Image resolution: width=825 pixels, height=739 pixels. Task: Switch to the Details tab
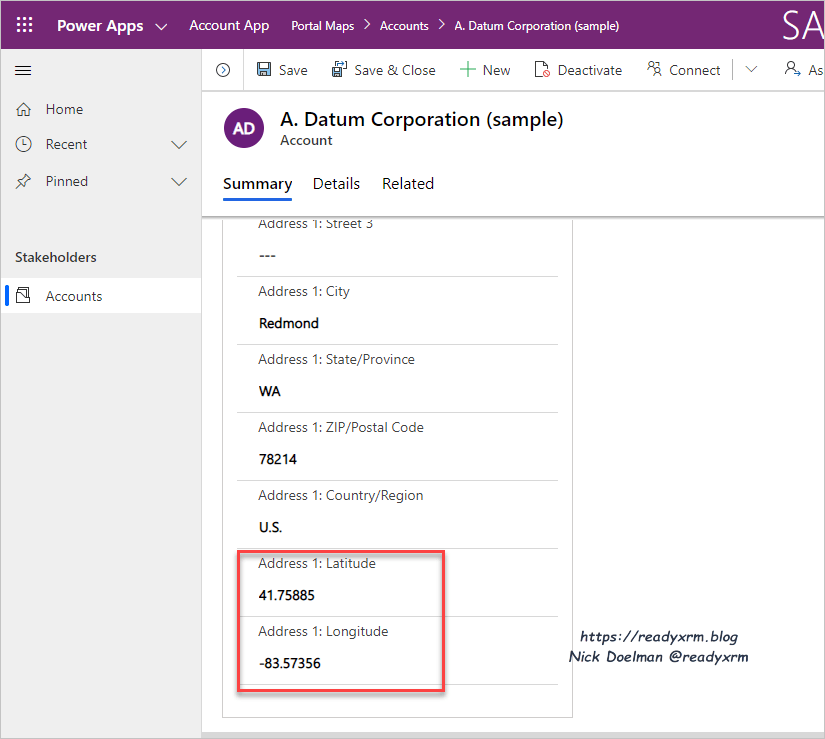(336, 184)
